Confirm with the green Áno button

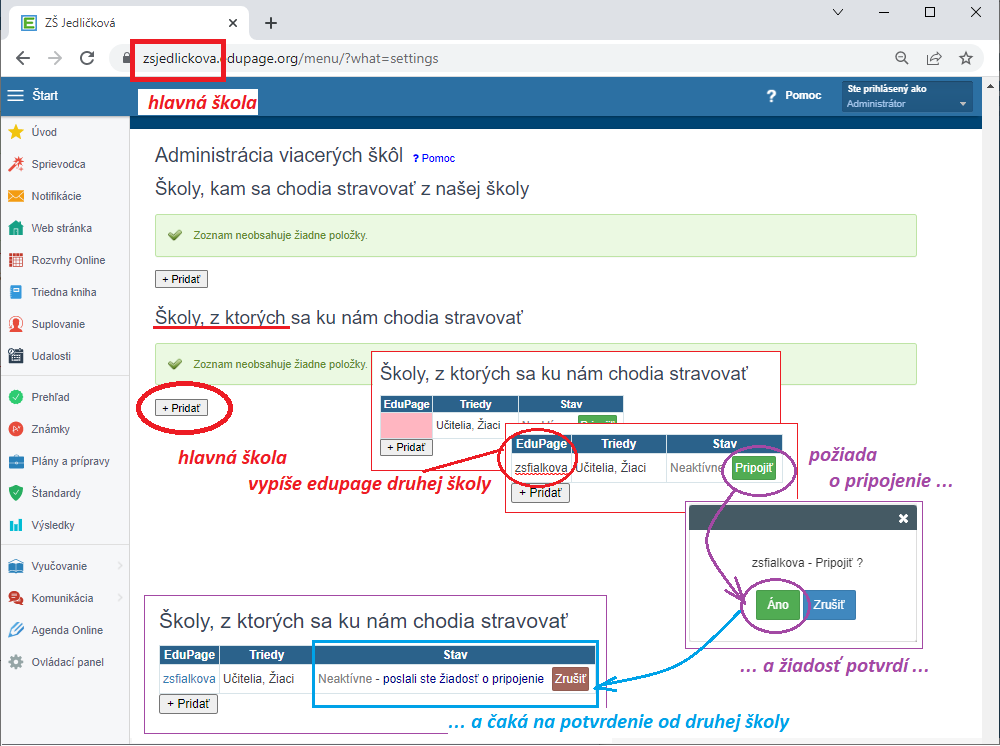click(x=777, y=604)
